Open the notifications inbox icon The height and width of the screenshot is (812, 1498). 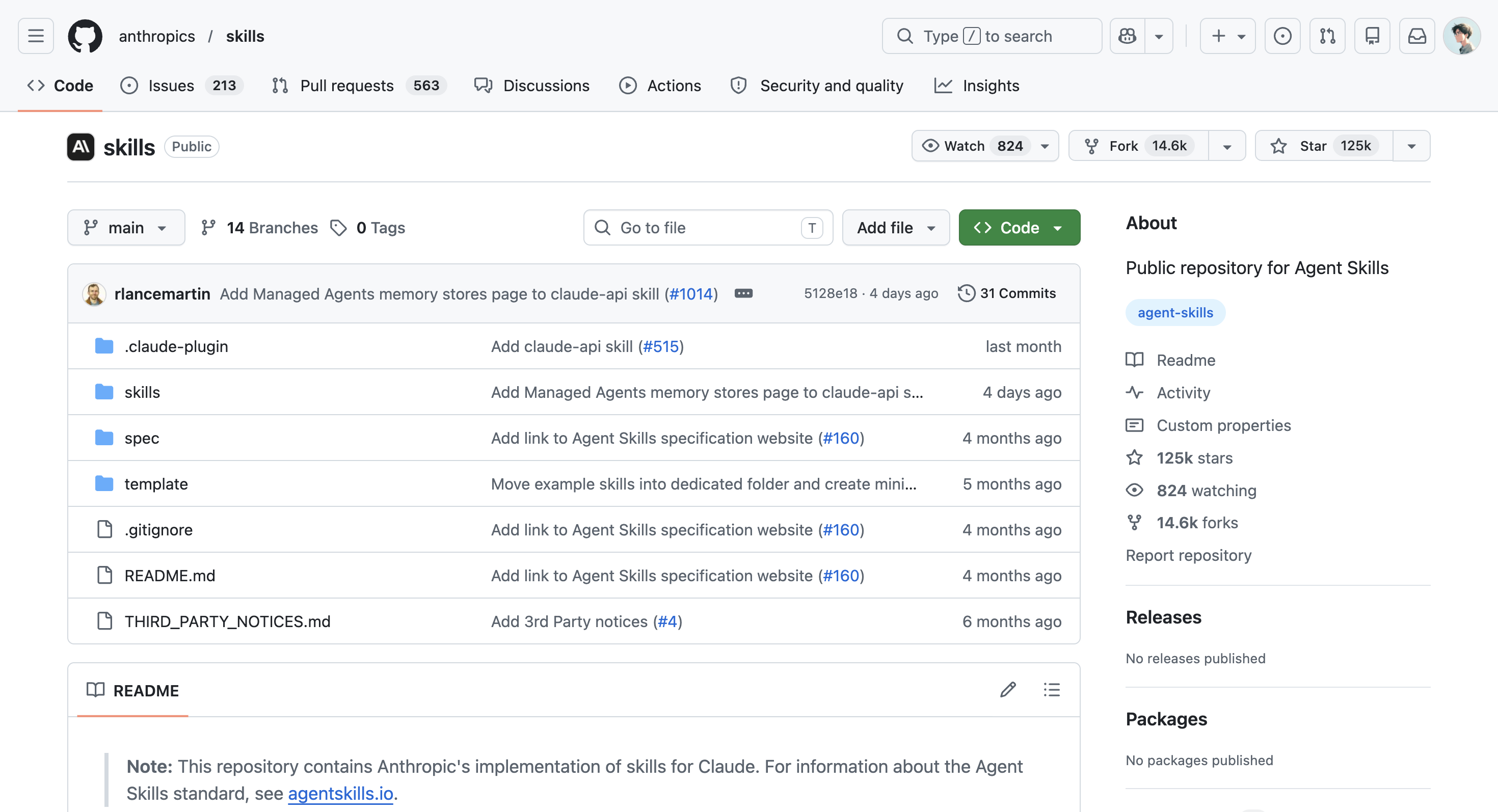tap(1416, 36)
